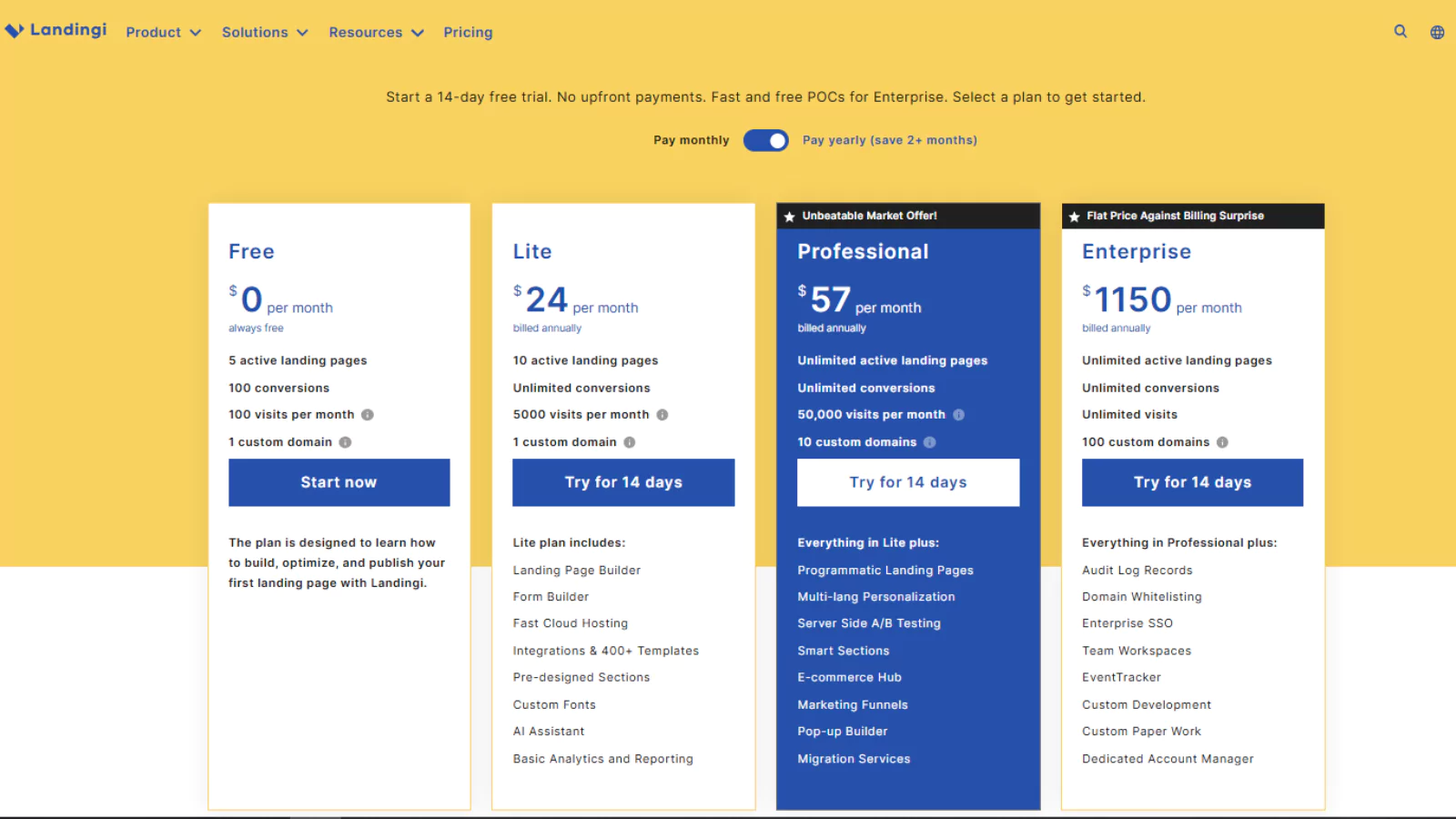Click the Lite plan heading

(x=532, y=251)
